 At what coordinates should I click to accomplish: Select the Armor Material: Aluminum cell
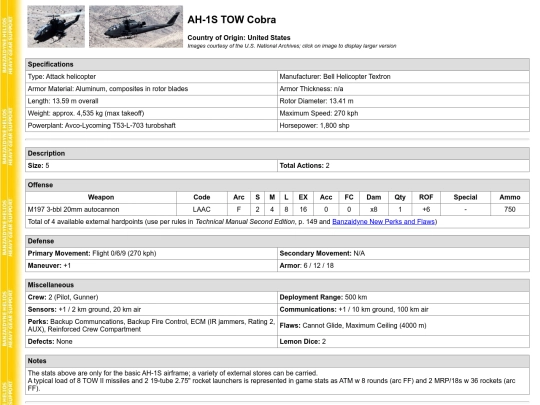point(151,89)
